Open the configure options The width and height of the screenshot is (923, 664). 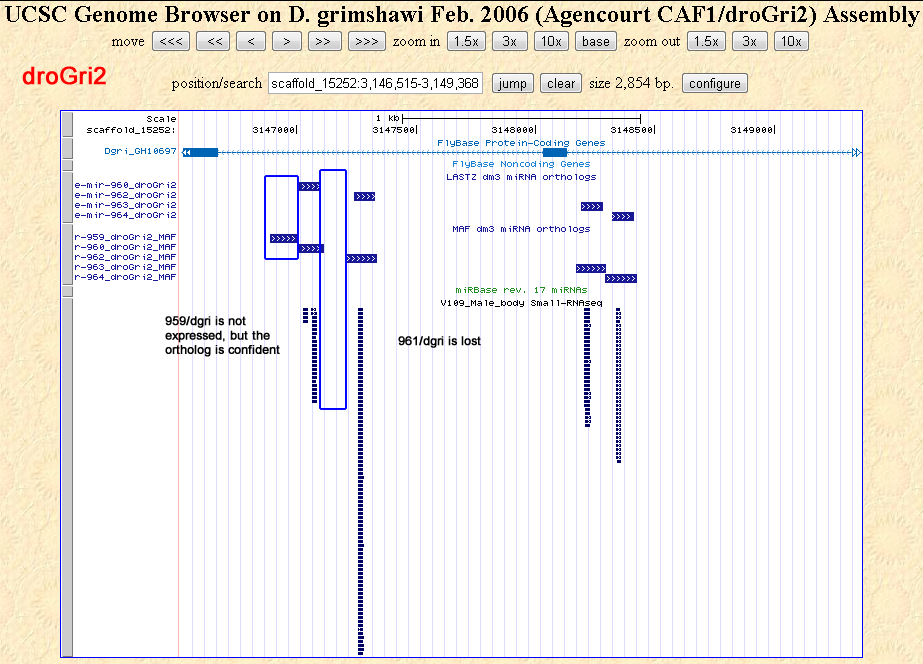tap(714, 84)
